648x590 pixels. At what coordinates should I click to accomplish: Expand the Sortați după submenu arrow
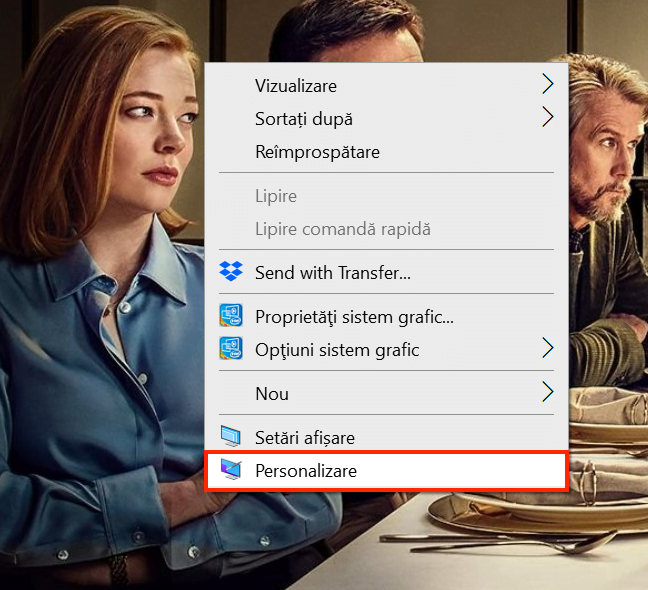coord(547,118)
